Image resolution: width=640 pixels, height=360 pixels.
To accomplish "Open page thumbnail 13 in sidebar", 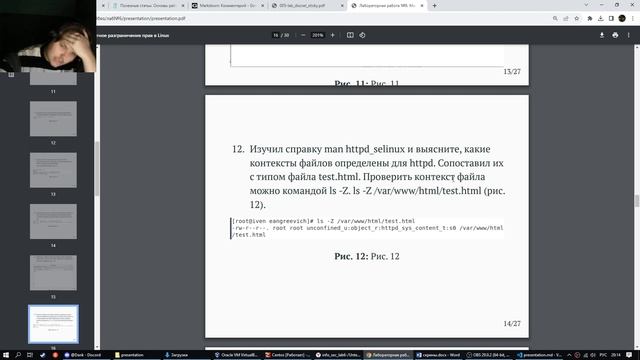I will (x=53, y=170).
